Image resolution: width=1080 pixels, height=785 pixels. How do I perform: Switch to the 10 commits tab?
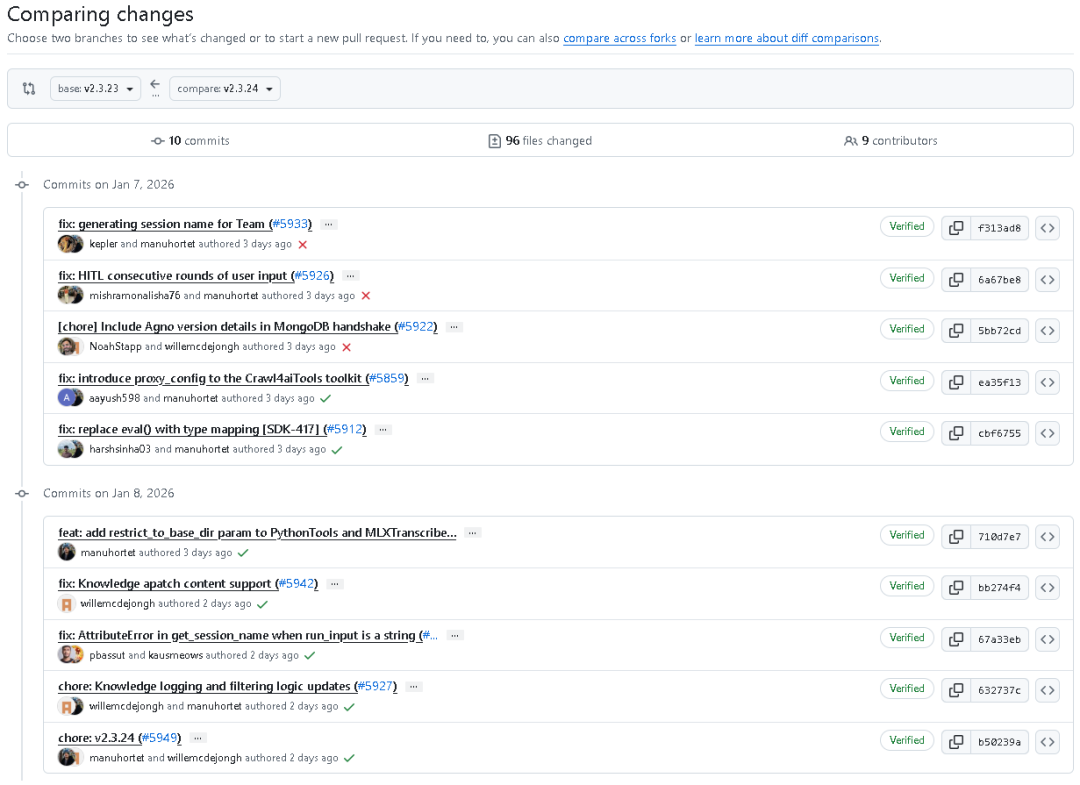tap(190, 141)
